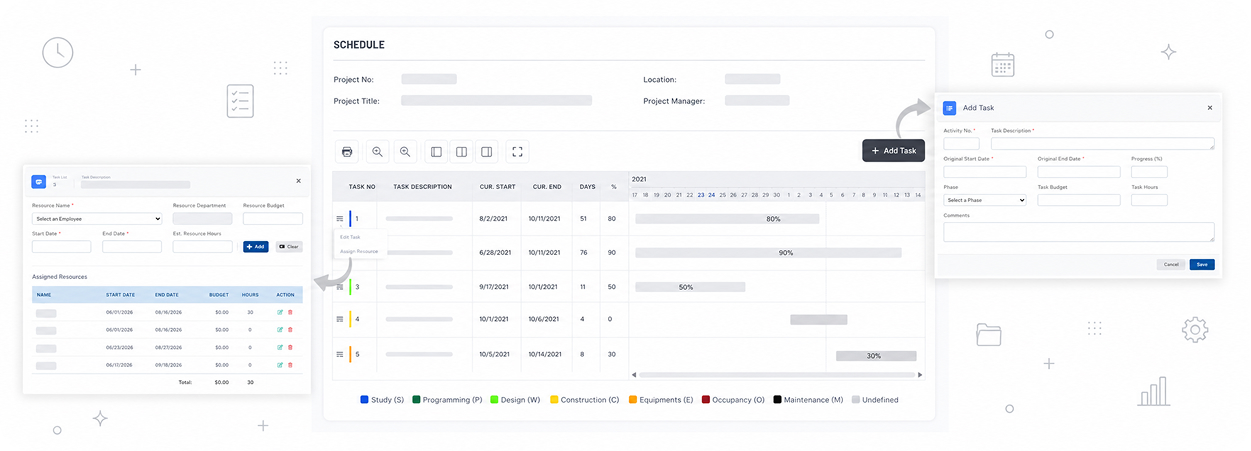This screenshot has width=1251, height=451.
Task: Edit the second assigned resource row
Action: (x=280, y=329)
